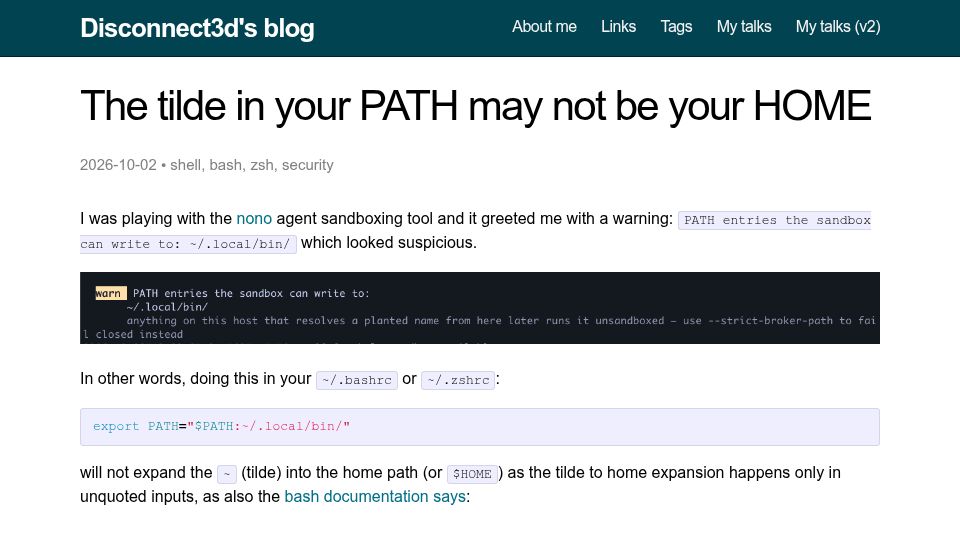The height and width of the screenshot is (540, 960).
Task: Open the Tags page
Action: 676,27
